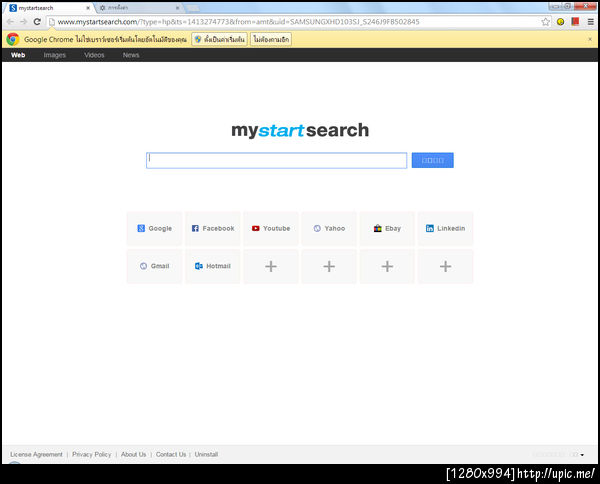This screenshot has height=484, width=600.
Task: Open the License Agreement link
Action: coord(36,454)
